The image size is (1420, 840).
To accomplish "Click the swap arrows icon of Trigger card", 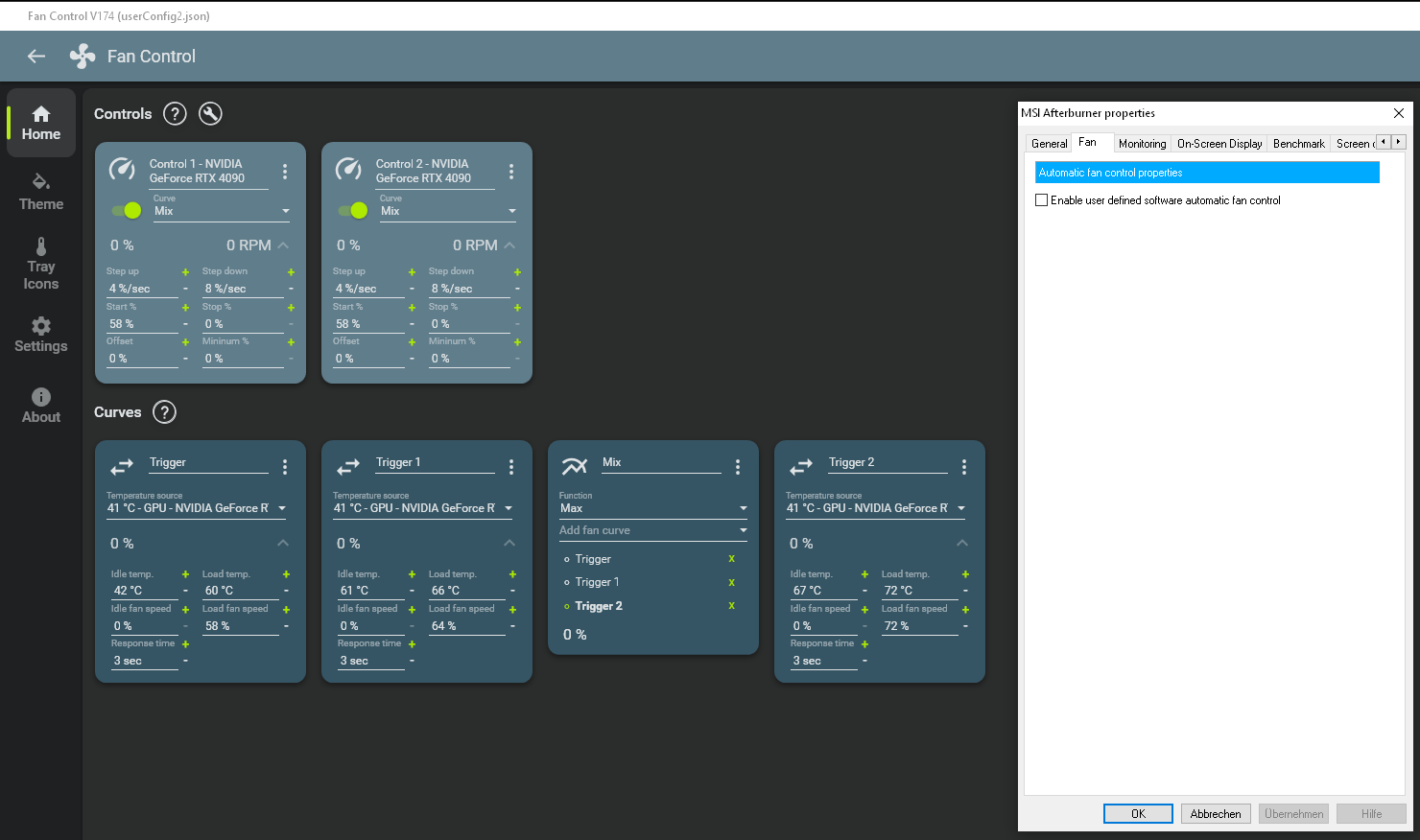I will coord(122,467).
